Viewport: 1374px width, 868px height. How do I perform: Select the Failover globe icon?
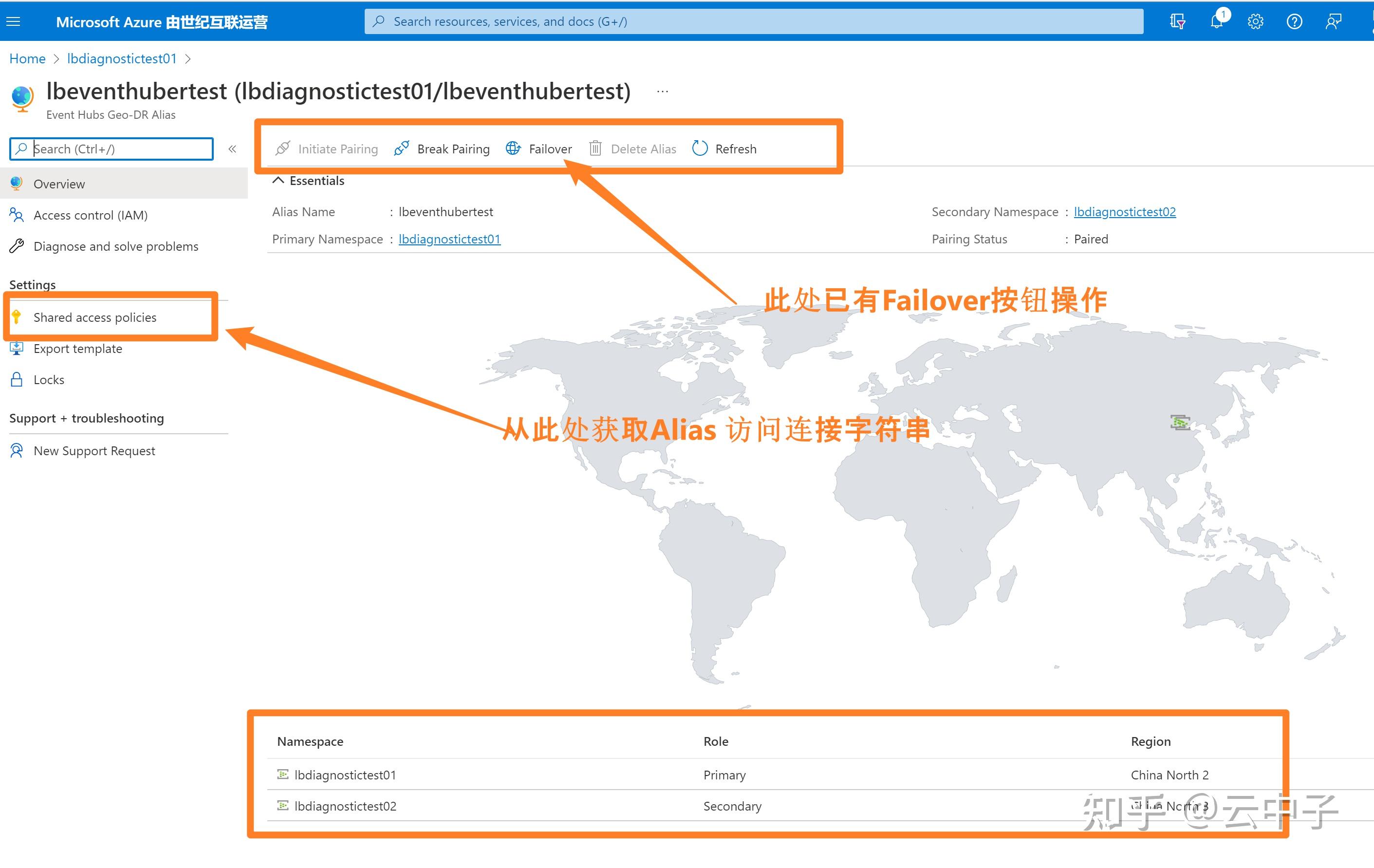coord(513,148)
